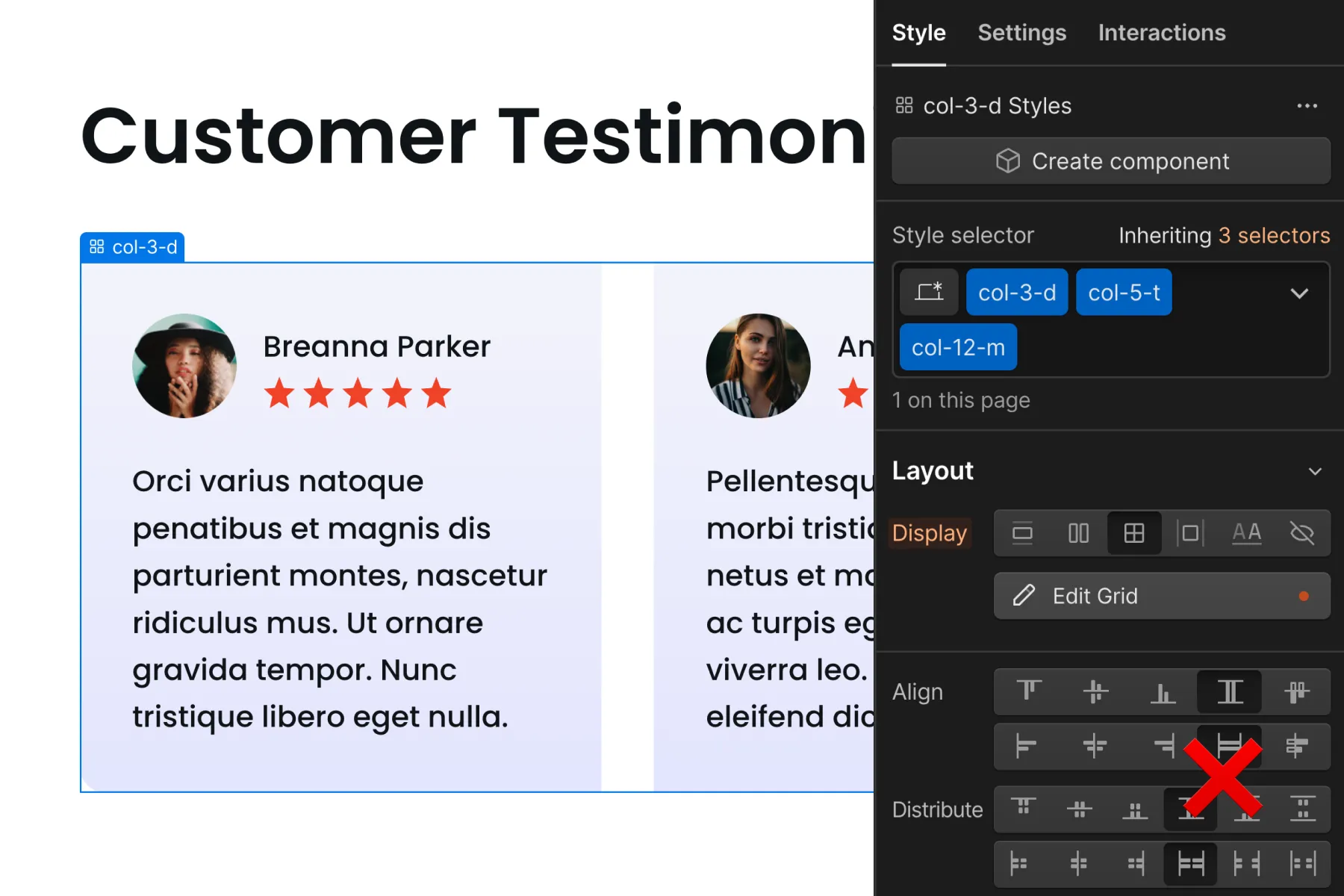Click the grid icon beside col-3-d Styles
The image size is (1344, 896).
[904, 105]
